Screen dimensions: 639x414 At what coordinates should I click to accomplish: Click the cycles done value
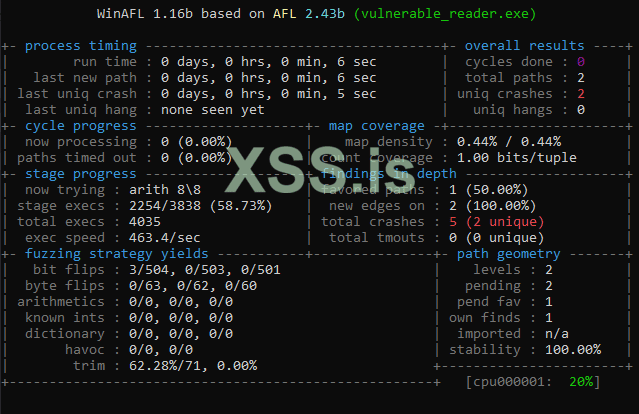[580, 62]
